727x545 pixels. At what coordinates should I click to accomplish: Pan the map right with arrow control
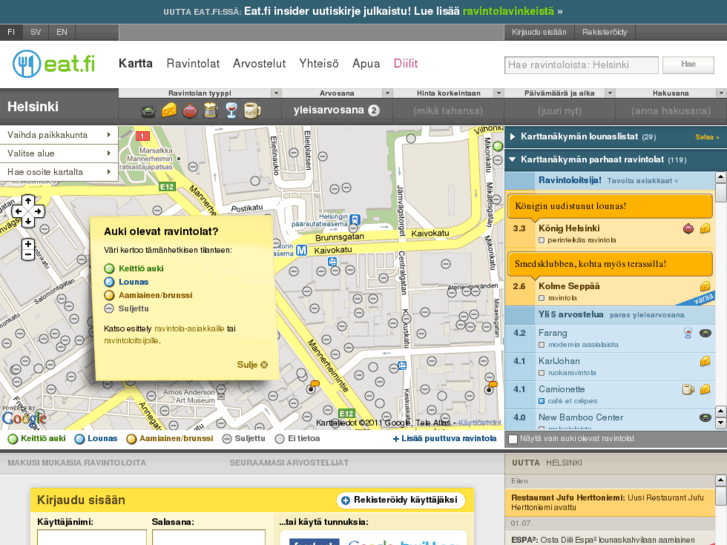click(38, 211)
